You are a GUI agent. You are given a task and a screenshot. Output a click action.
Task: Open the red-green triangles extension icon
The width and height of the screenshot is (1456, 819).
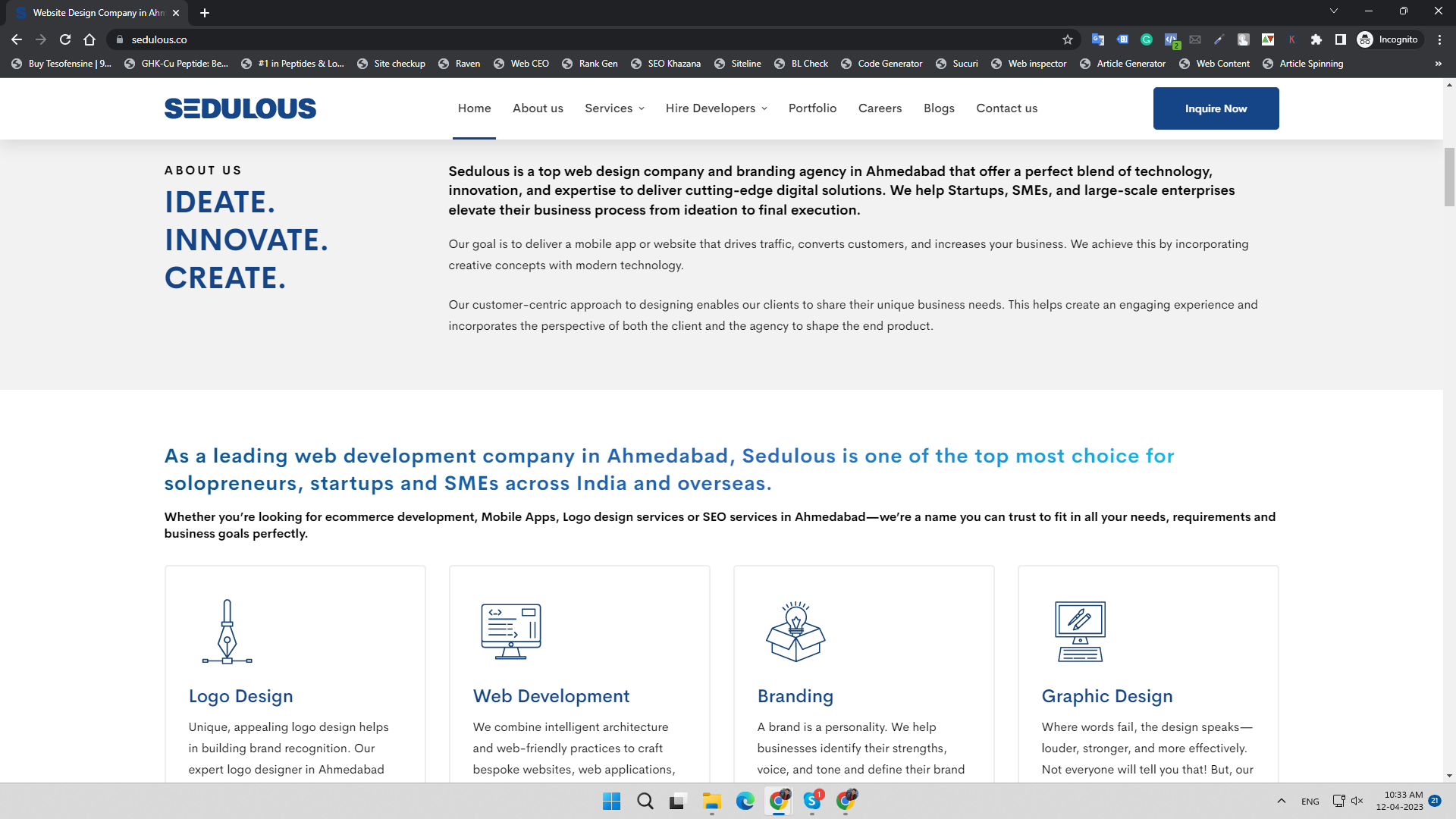(x=1268, y=39)
